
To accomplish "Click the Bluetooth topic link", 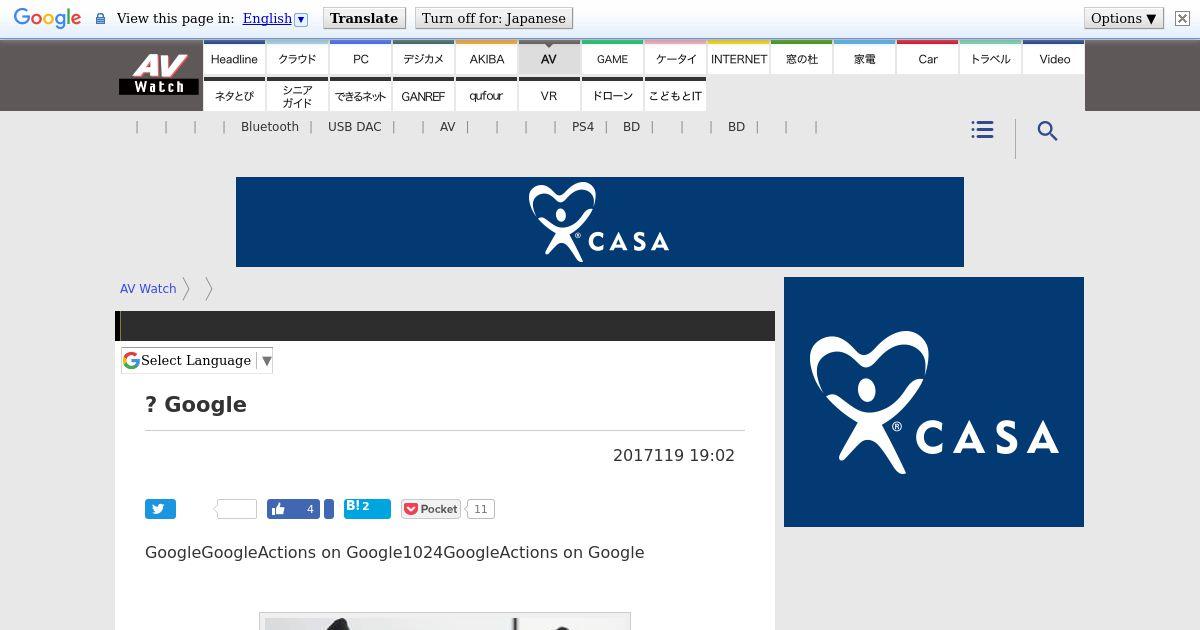I will 270,127.
